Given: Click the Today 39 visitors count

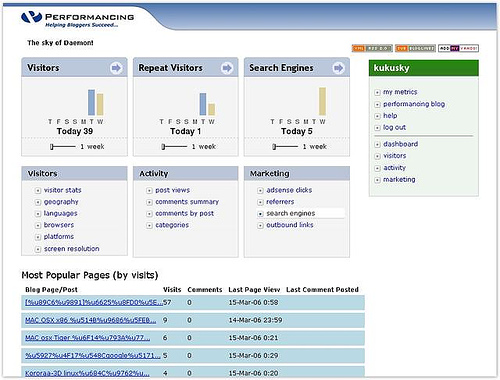Looking at the screenshot, I should (x=75, y=131).
